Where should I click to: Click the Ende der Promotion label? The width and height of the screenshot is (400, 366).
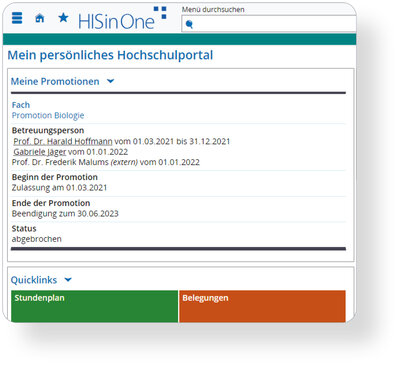[x=51, y=203]
